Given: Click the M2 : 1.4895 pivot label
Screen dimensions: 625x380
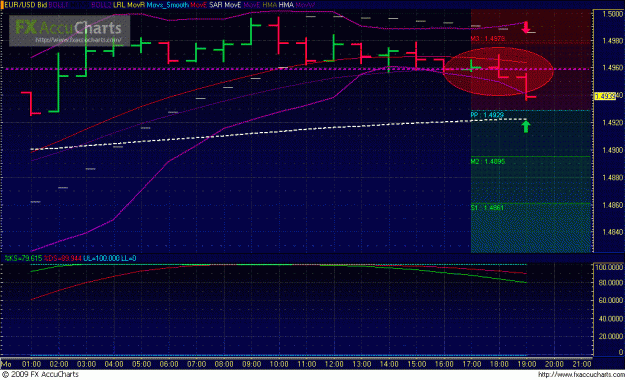Looking at the screenshot, I should [488, 161].
